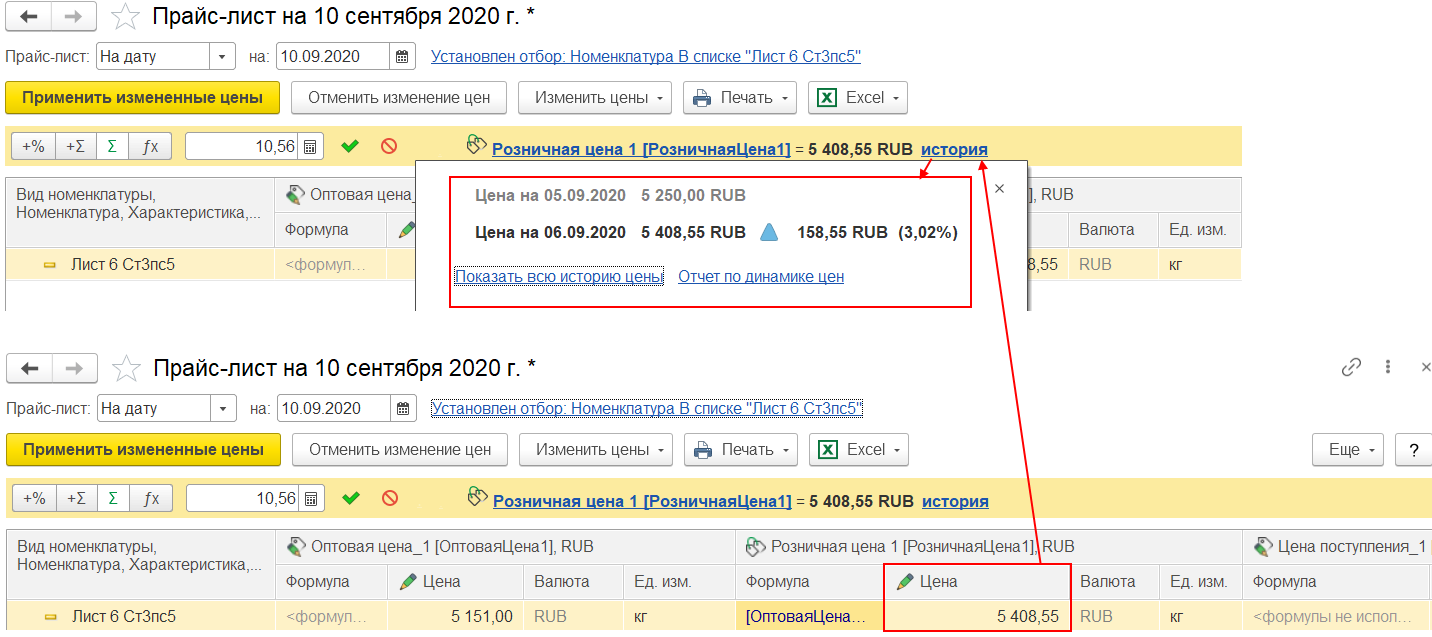Expand the На дату combo box in upper form

pyautogui.click(x=222, y=56)
